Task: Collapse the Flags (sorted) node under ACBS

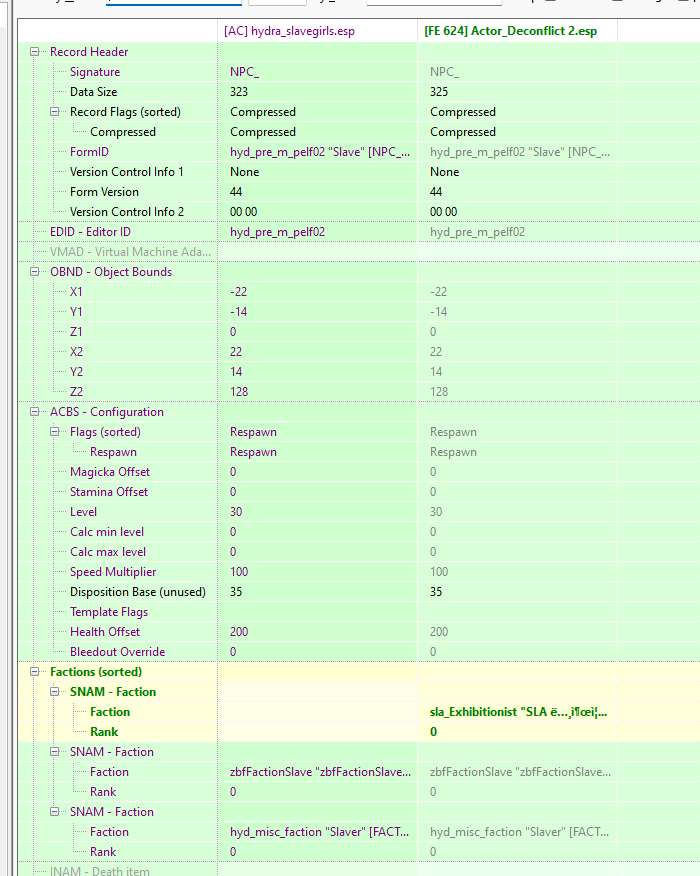Action: [x=55, y=432]
